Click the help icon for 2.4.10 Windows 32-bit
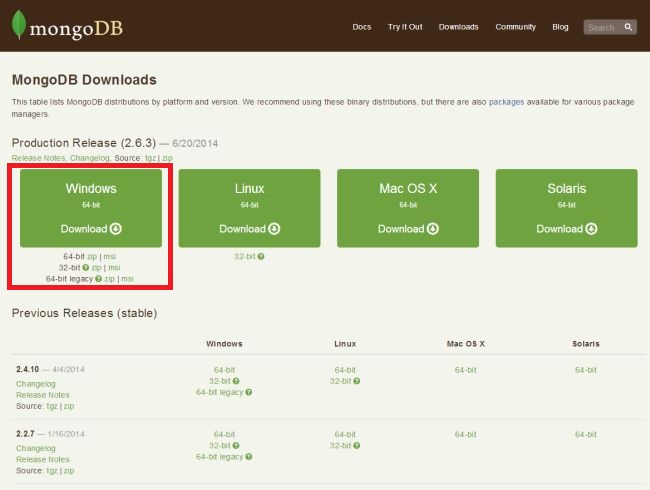650x490 pixels. coord(236,381)
